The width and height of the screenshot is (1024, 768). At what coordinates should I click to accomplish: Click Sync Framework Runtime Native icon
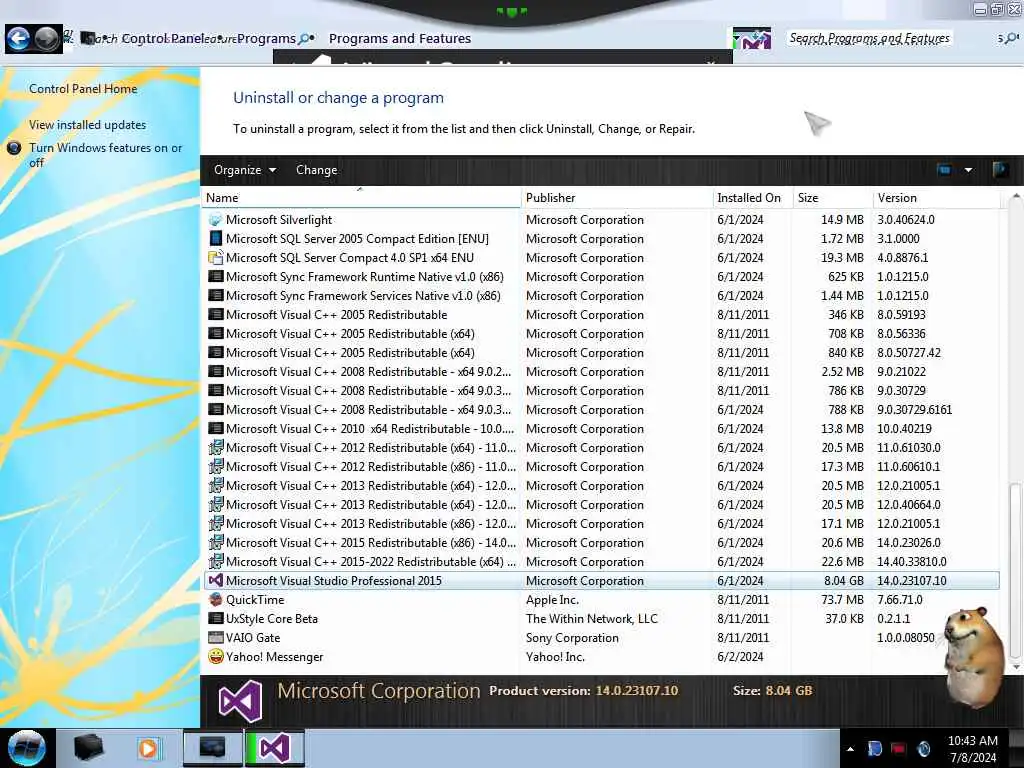pyautogui.click(x=215, y=277)
